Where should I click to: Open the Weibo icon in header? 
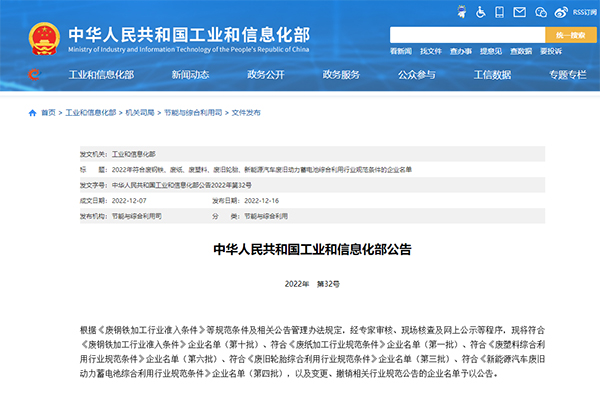tap(561, 12)
